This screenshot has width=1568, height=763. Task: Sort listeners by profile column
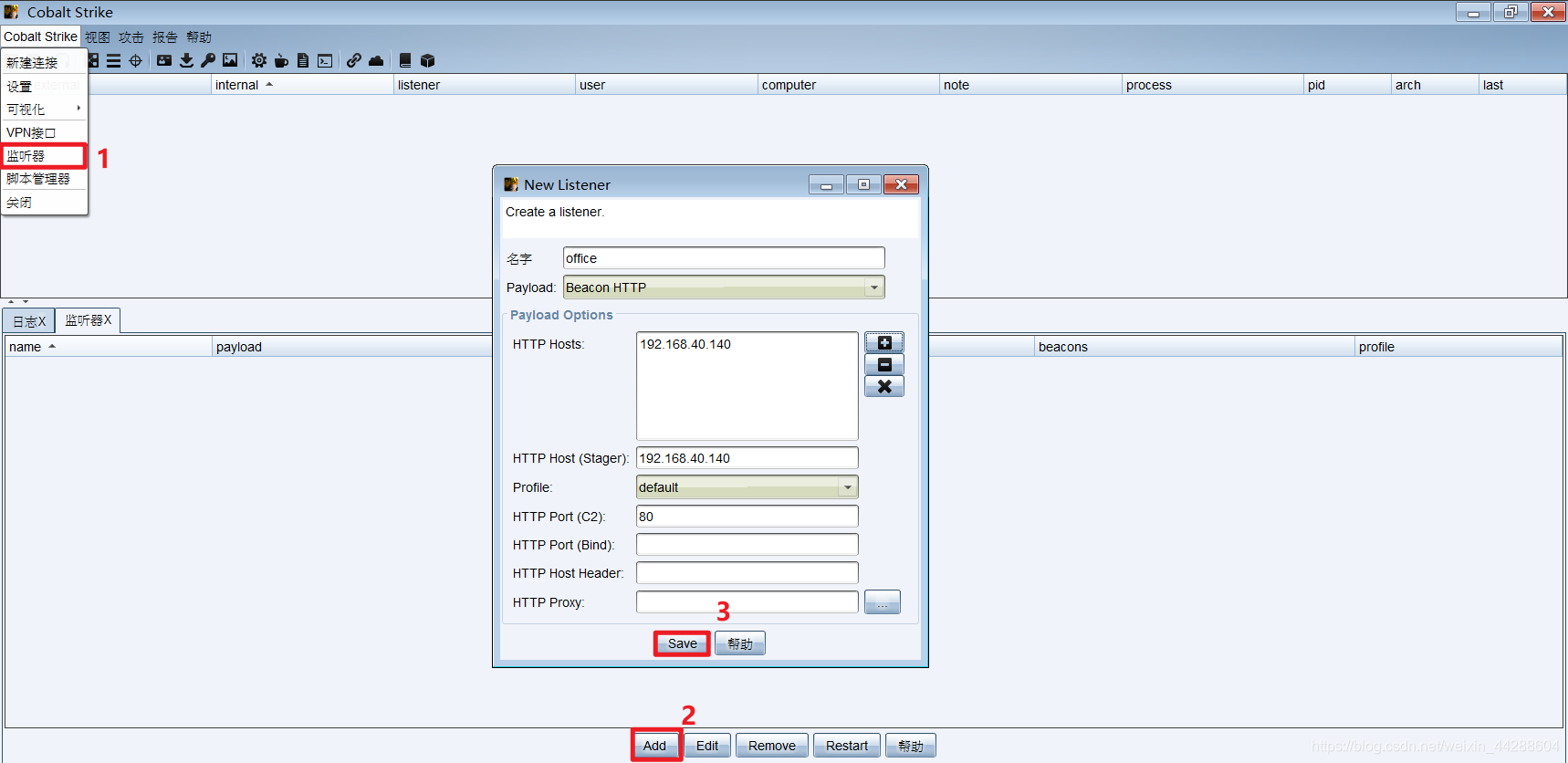[1458, 347]
